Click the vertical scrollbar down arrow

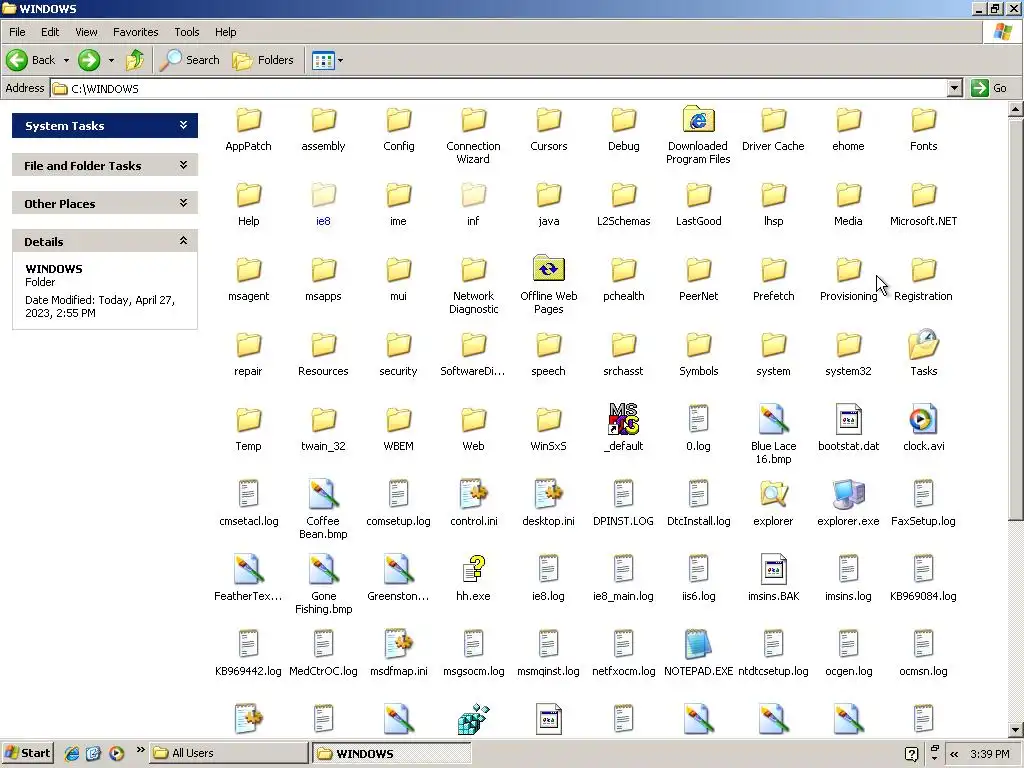(x=1016, y=730)
